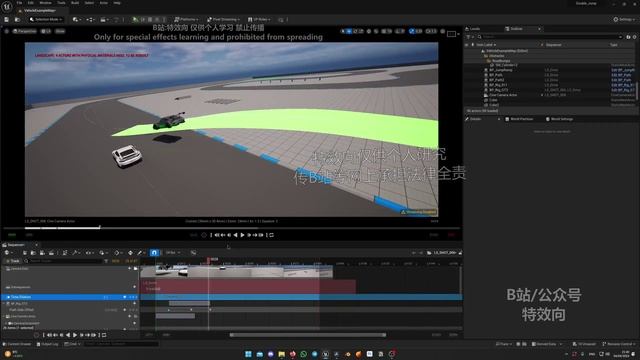Open the Platforms dropdown
This screenshot has height=360, width=640.
(186, 19)
